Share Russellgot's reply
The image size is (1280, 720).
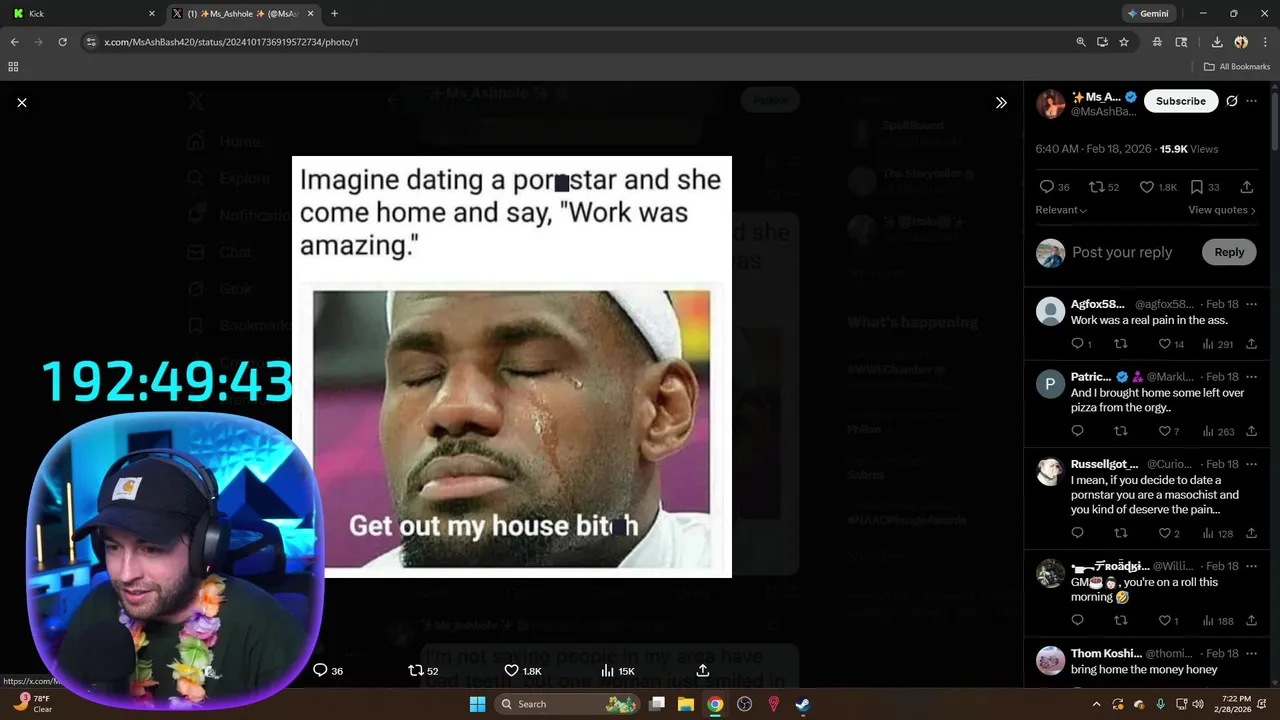tap(1251, 533)
